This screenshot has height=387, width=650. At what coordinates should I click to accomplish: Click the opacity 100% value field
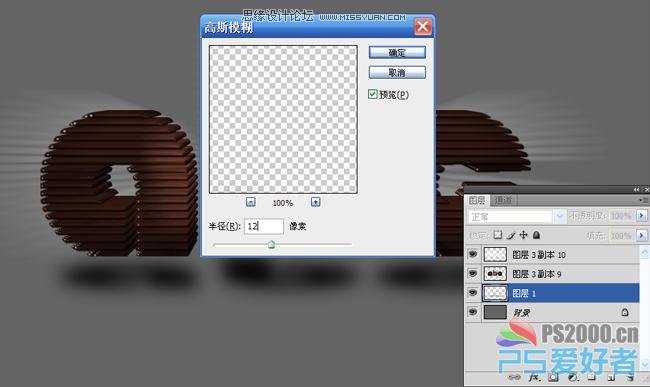621,216
